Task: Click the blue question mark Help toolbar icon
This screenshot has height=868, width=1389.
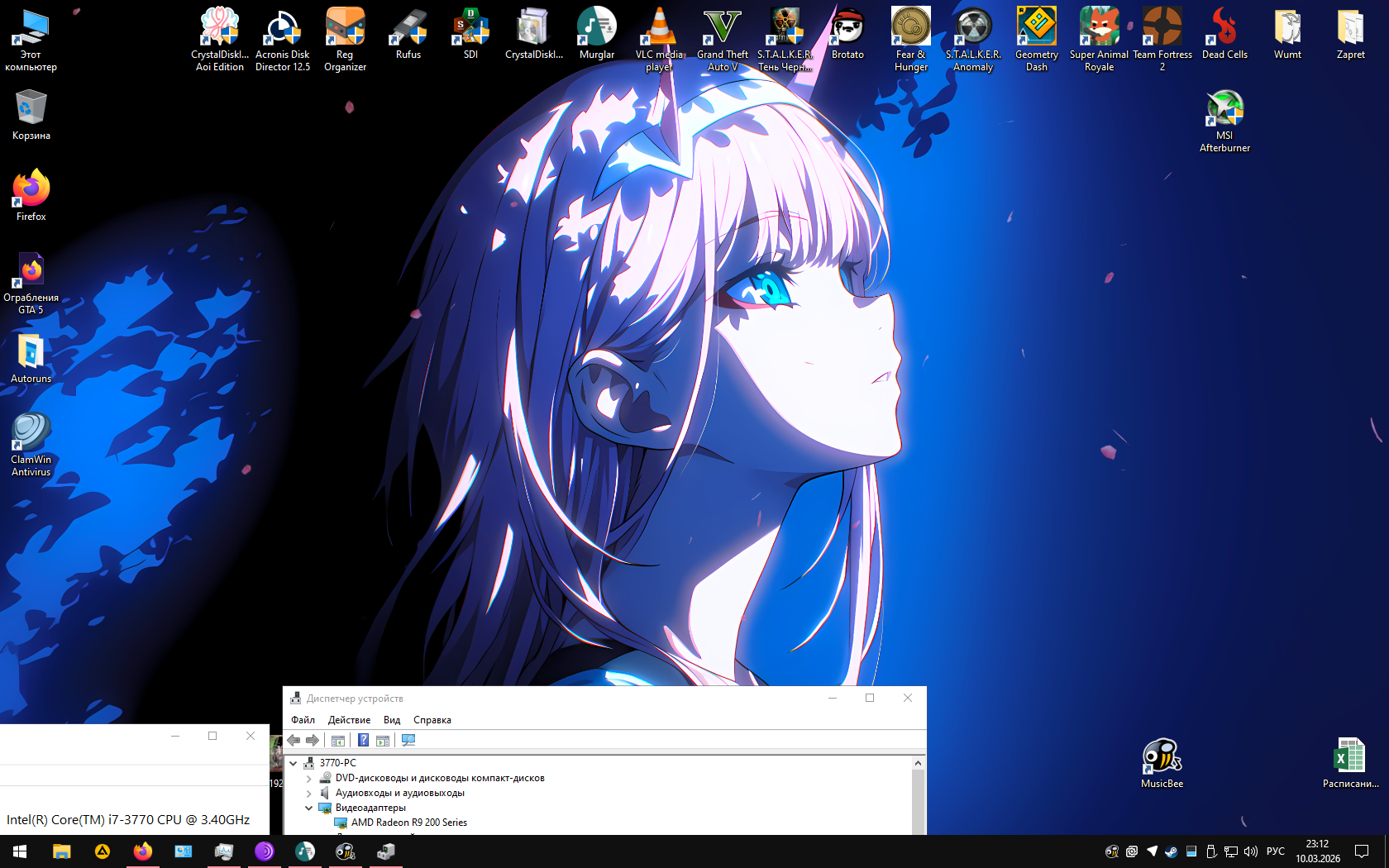Action: click(363, 740)
